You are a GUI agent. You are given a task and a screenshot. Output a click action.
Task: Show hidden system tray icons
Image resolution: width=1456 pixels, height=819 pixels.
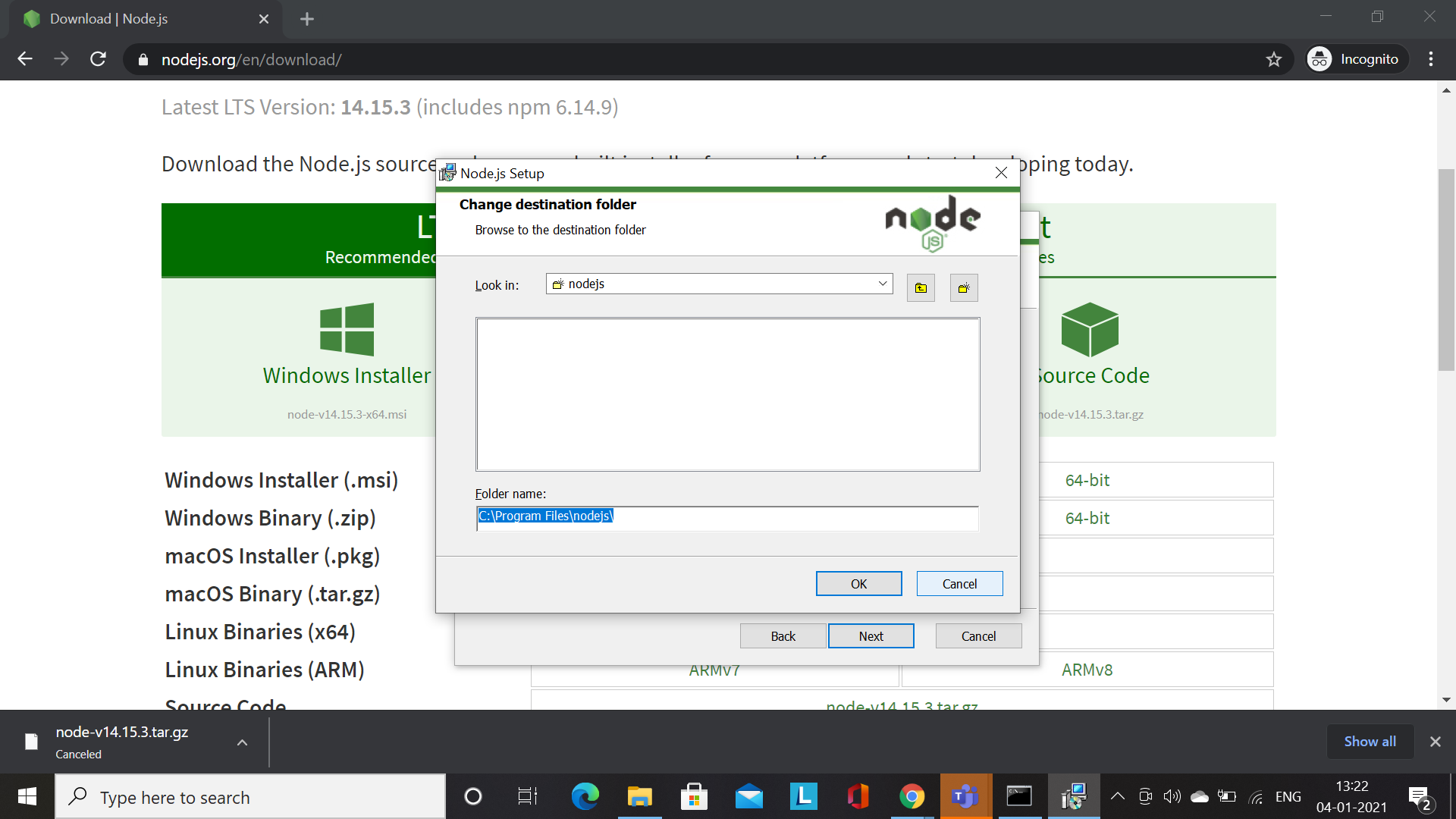pos(1117,796)
